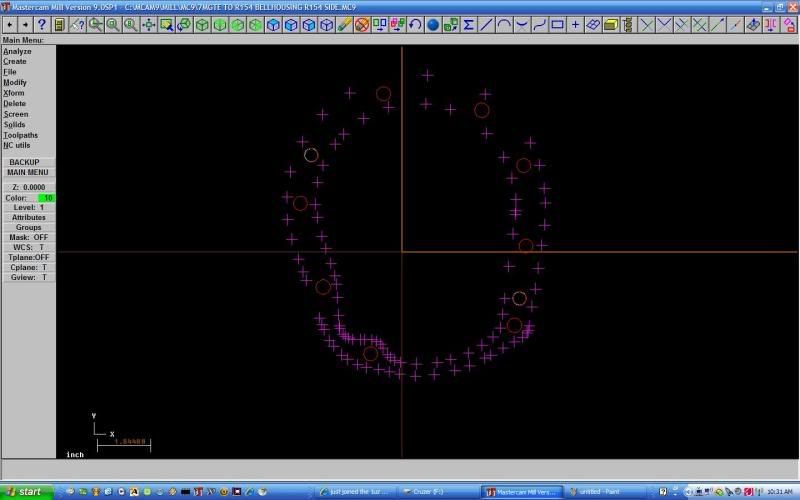Click the forward arrow toolbar icon
800x500 pixels.
click(x=25, y=24)
